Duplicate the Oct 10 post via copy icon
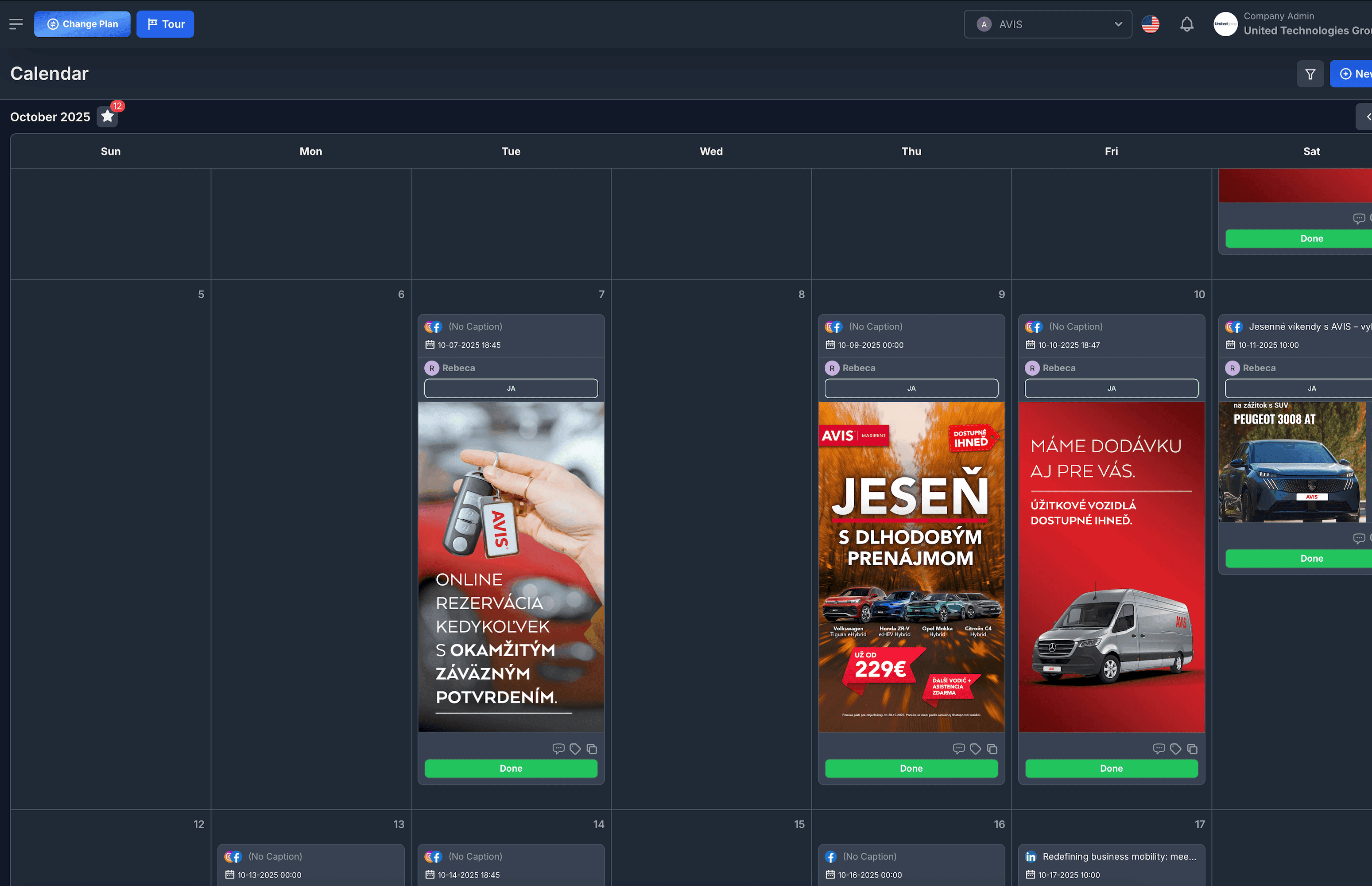Viewport: 1372px width, 886px height. click(x=1192, y=749)
